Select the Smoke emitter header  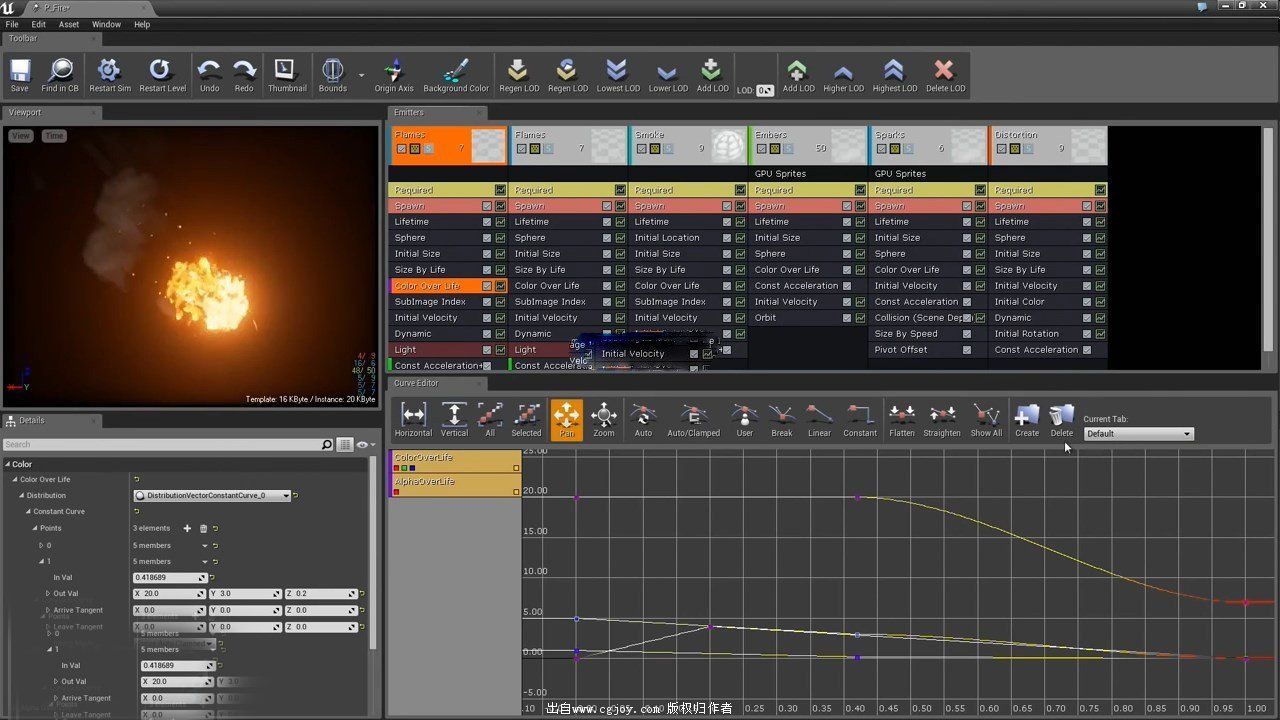click(688, 145)
